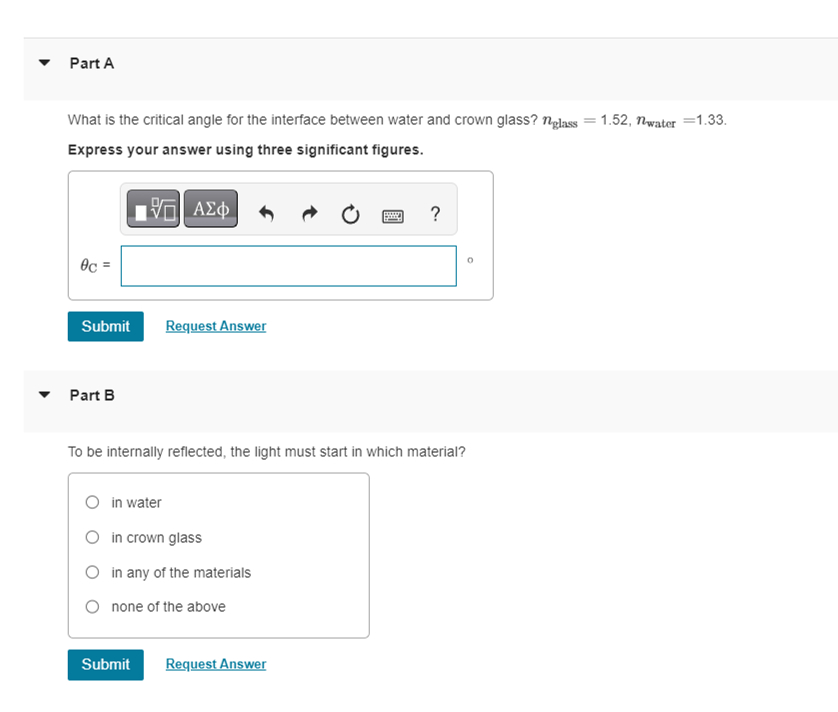This screenshot has height=712, width=838.
Task: Select 'none of the above' in Part B
Action: [x=91, y=606]
